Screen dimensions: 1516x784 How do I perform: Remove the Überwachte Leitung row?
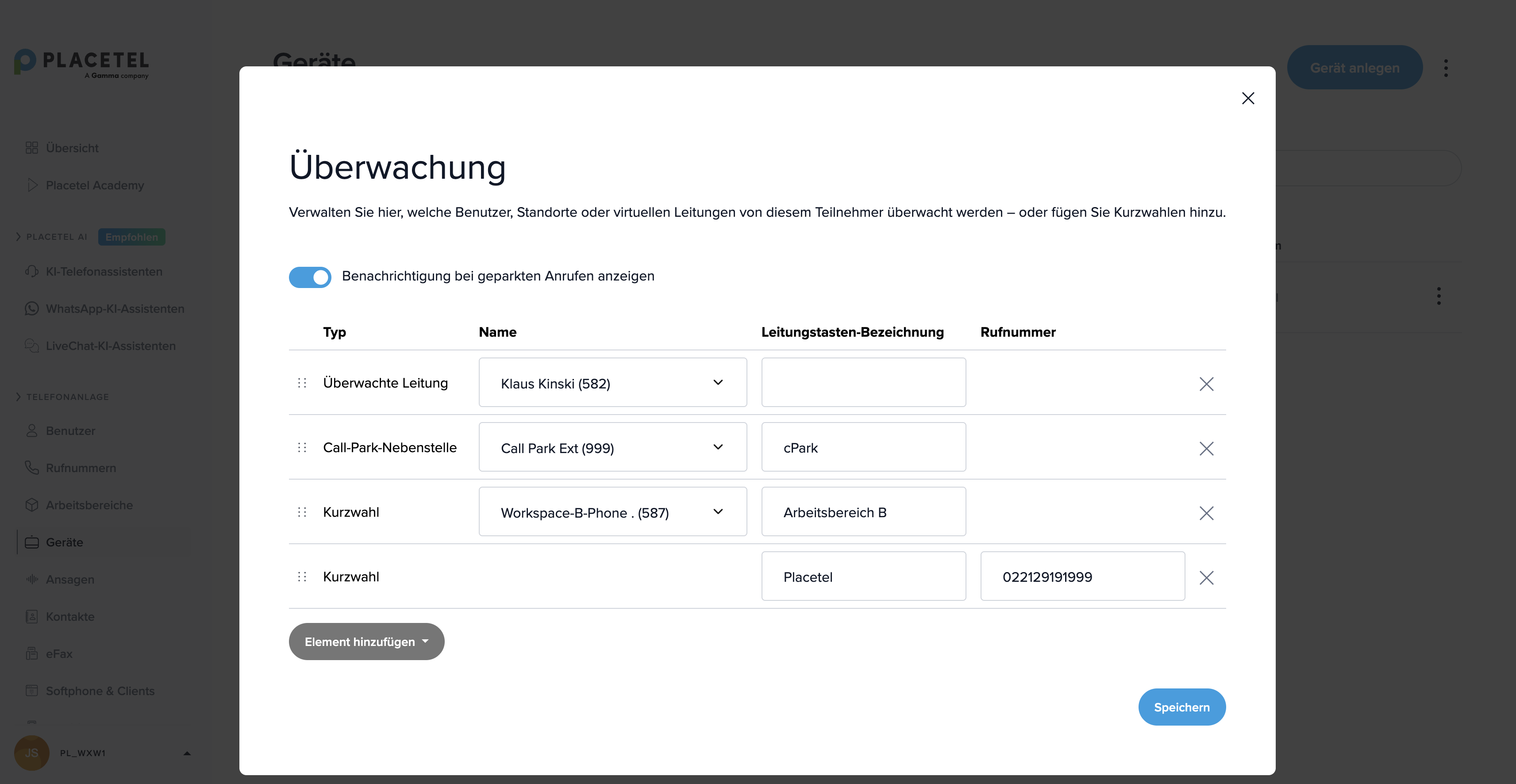(x=1206, y=384)
